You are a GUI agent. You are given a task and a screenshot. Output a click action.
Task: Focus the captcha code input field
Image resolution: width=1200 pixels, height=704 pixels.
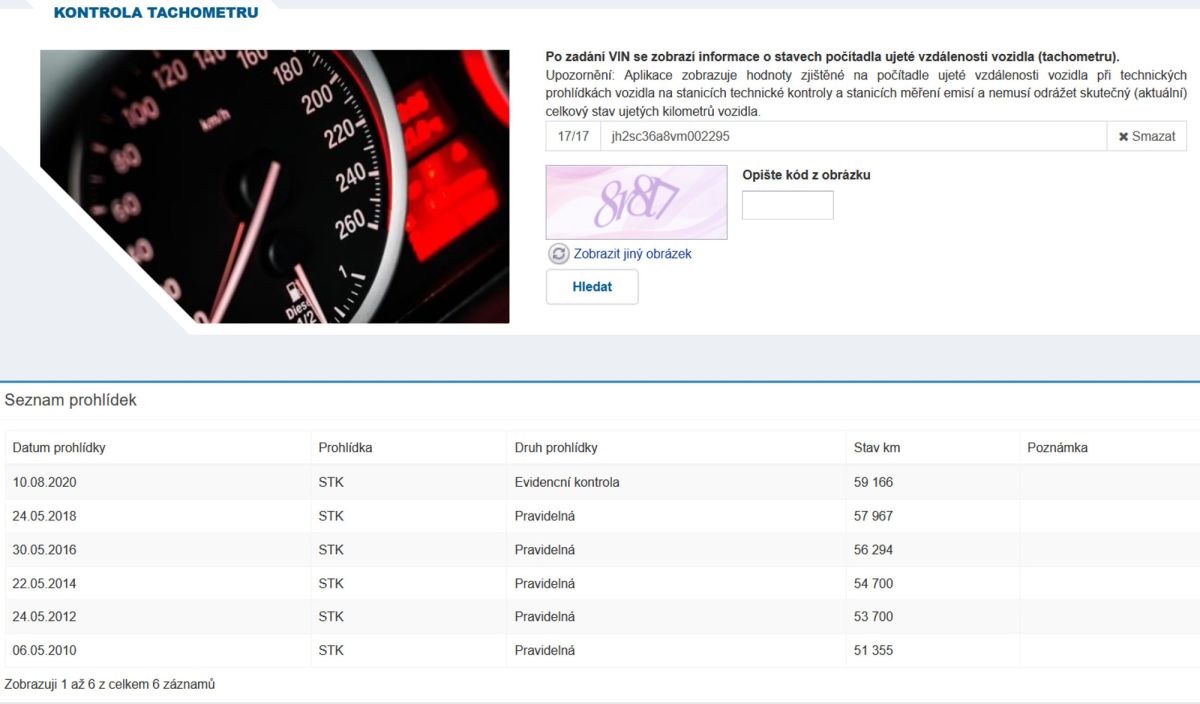pyautogui.click(x=787, y=205)
